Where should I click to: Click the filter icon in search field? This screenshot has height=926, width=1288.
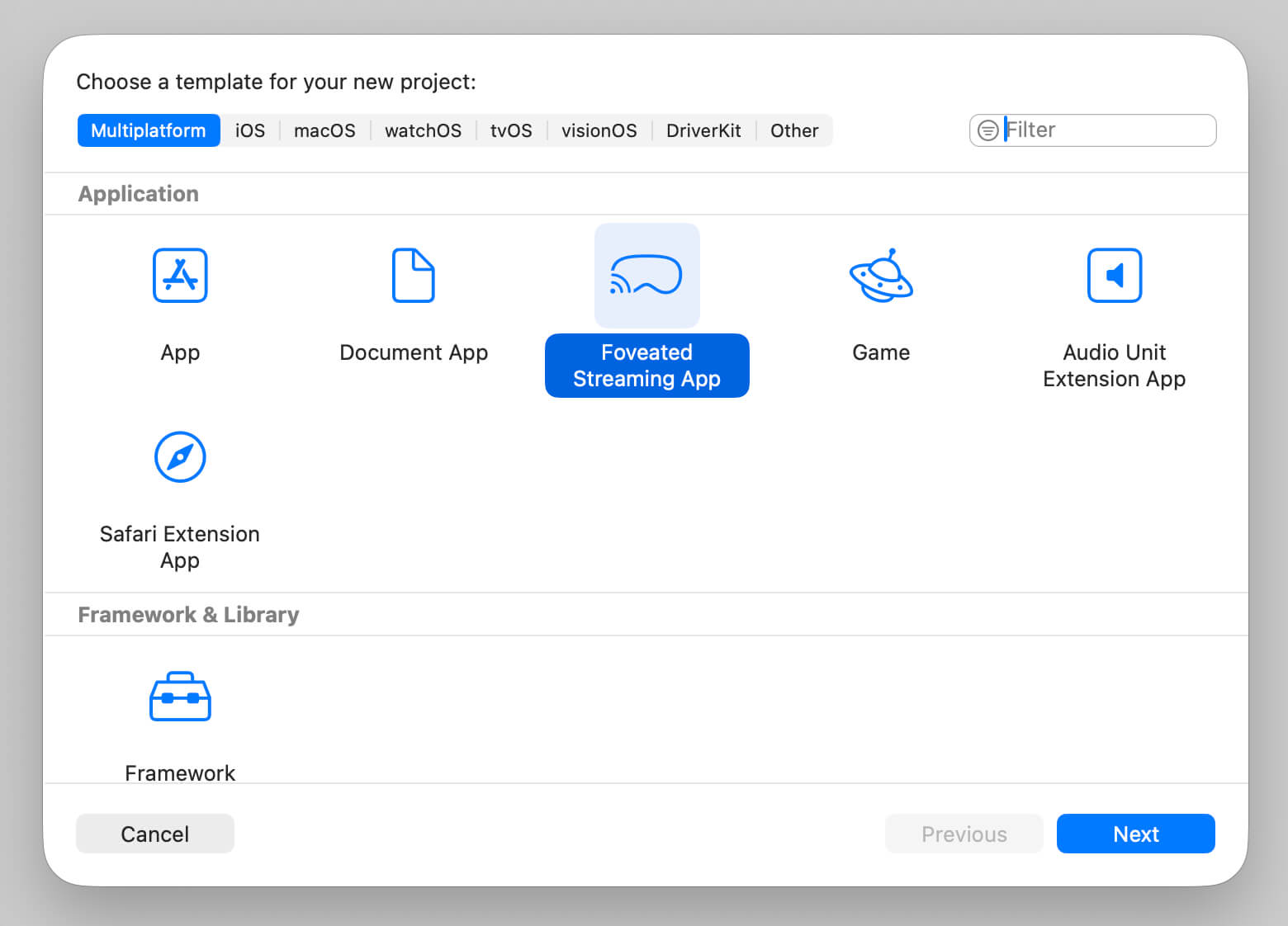click(987, 130)
